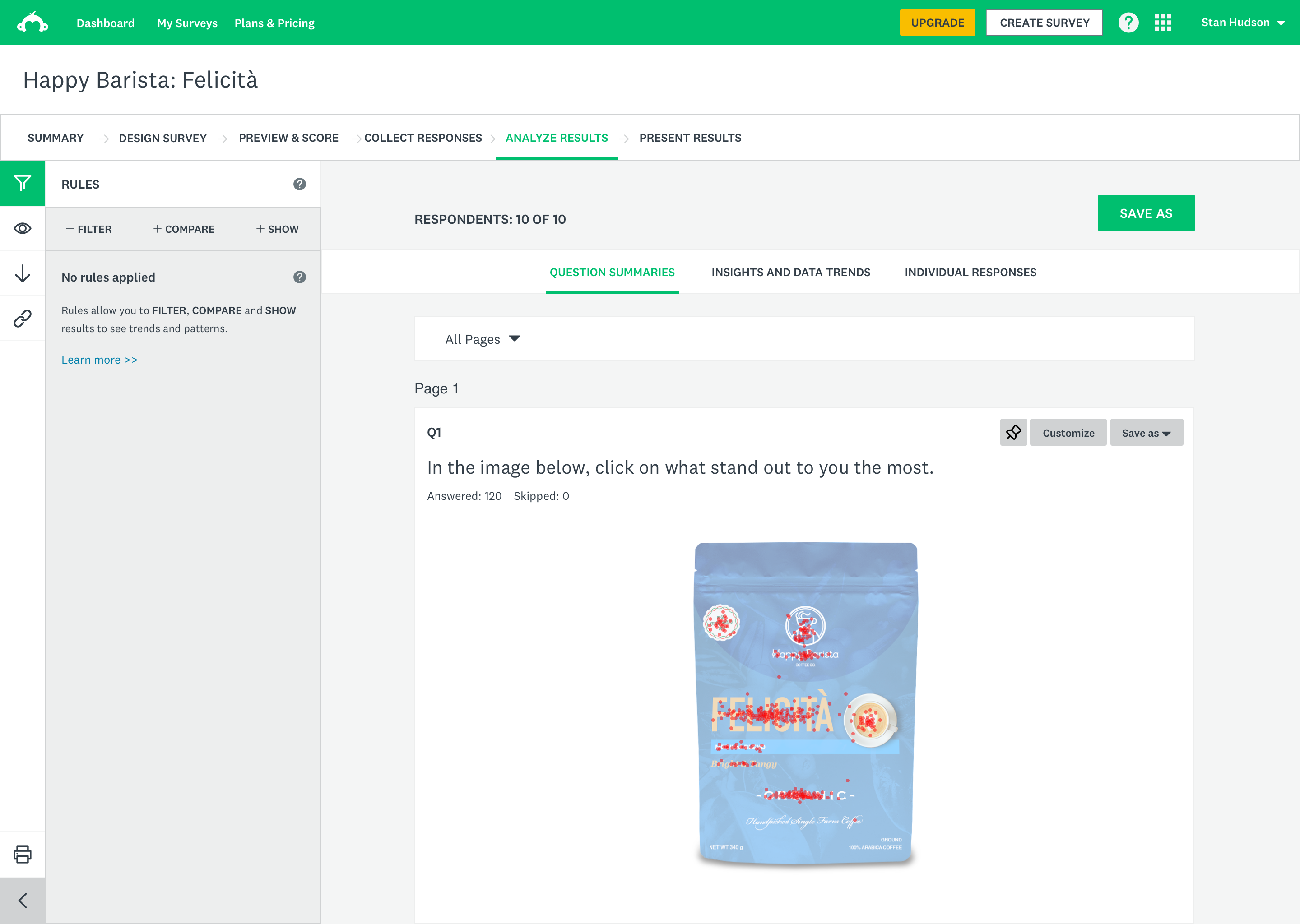Add a new FILTER rule
This screenshot has height=924, width=1300.
(x=89, y=229)
